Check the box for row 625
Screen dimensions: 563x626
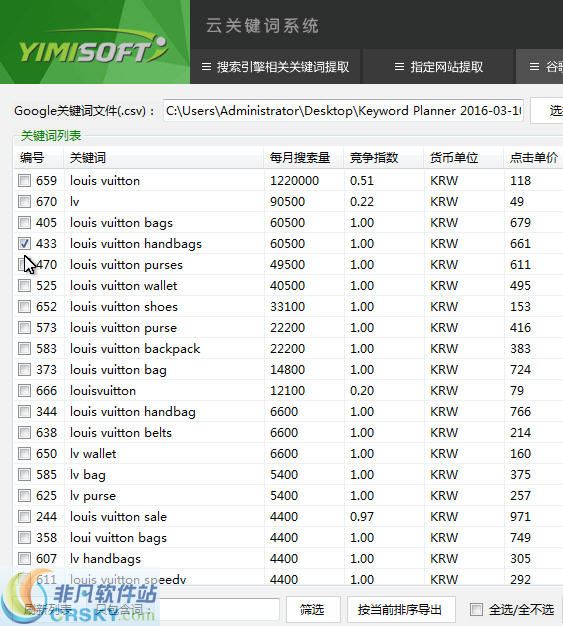pos(24,495)
